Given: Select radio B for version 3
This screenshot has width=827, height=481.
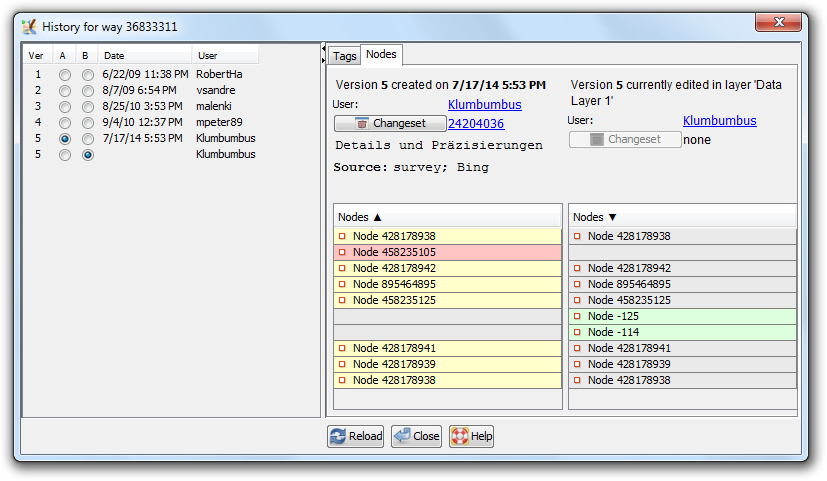Looking at the screenshot, I should pyautogui.click(x=88, y=106).
